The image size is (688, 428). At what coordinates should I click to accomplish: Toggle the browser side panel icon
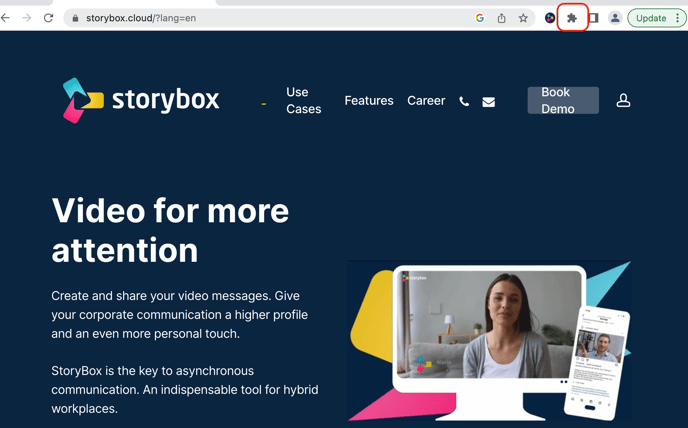tap(594, 18)
